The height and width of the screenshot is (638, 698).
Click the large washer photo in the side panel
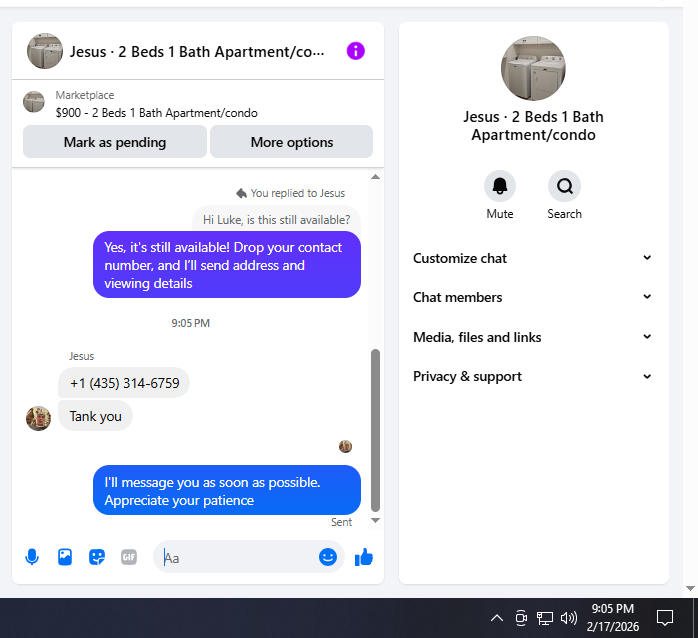tap(533, 69)
